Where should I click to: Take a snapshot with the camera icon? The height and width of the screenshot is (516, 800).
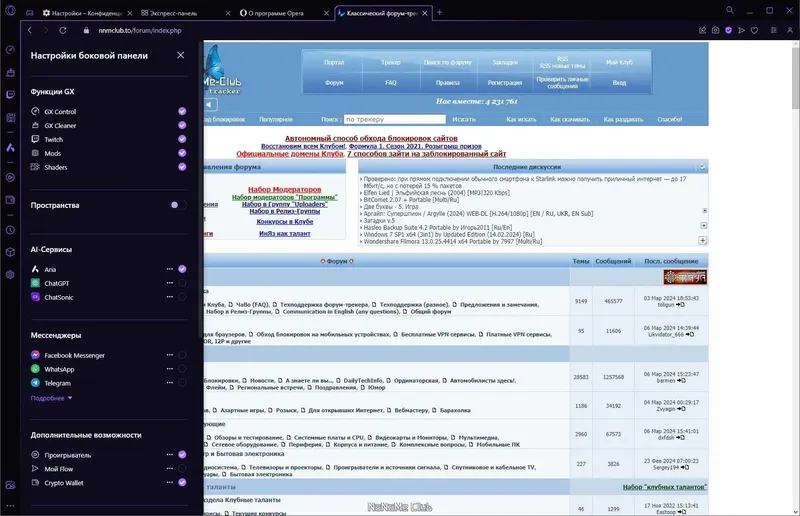716,31
